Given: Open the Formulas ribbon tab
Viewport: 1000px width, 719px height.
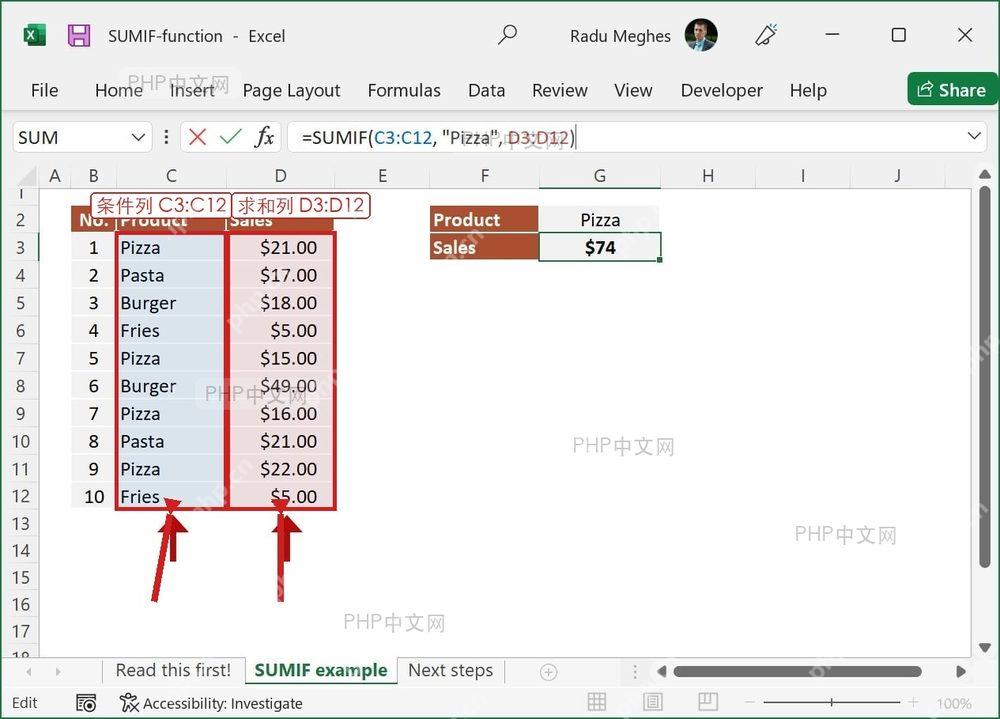Looking at the screenshot, I should (x=404, y=91).
